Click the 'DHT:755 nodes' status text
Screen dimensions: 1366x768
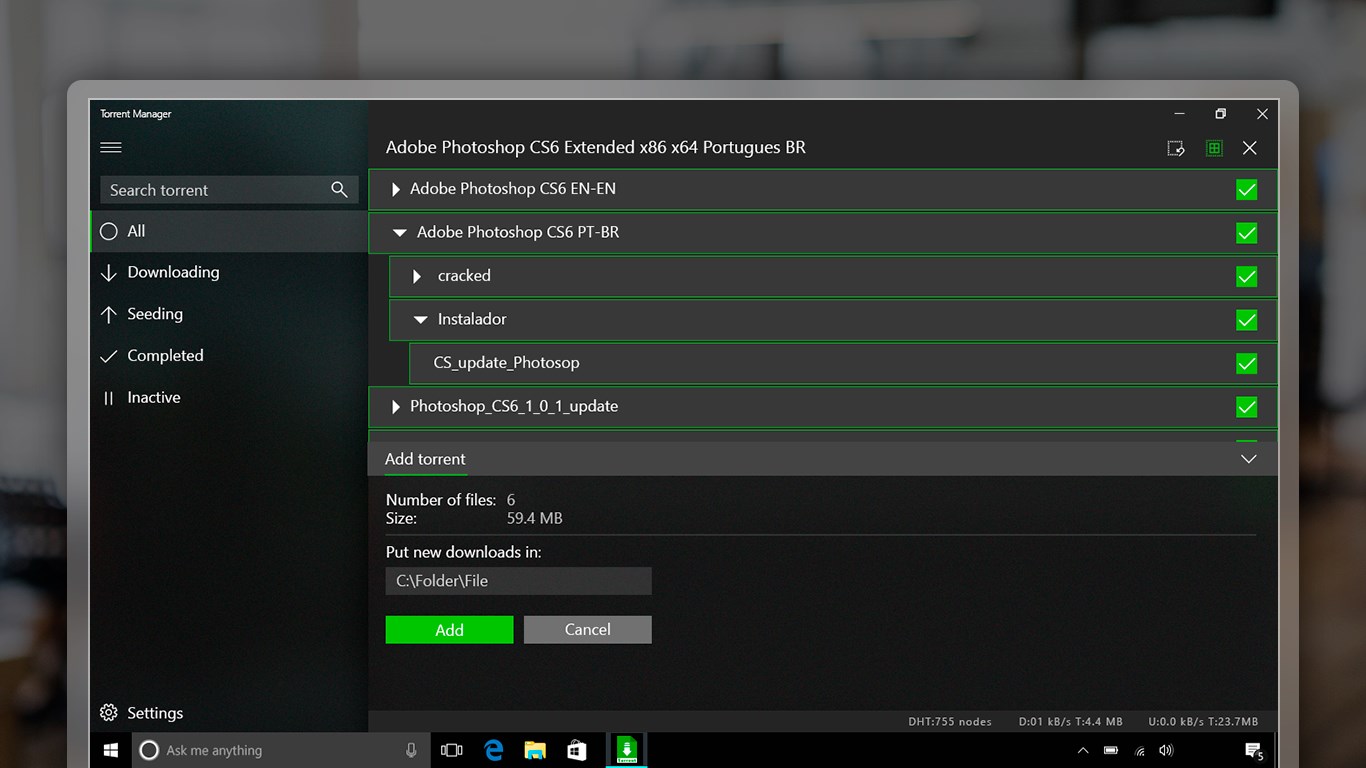(x=950, y=722)
